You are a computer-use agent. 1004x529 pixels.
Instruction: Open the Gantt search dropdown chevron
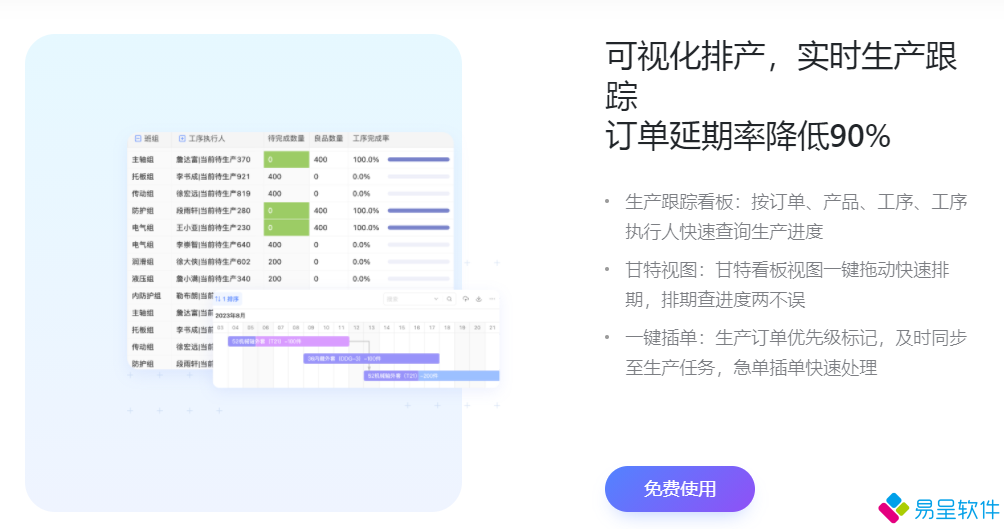(x=436, y=299)
